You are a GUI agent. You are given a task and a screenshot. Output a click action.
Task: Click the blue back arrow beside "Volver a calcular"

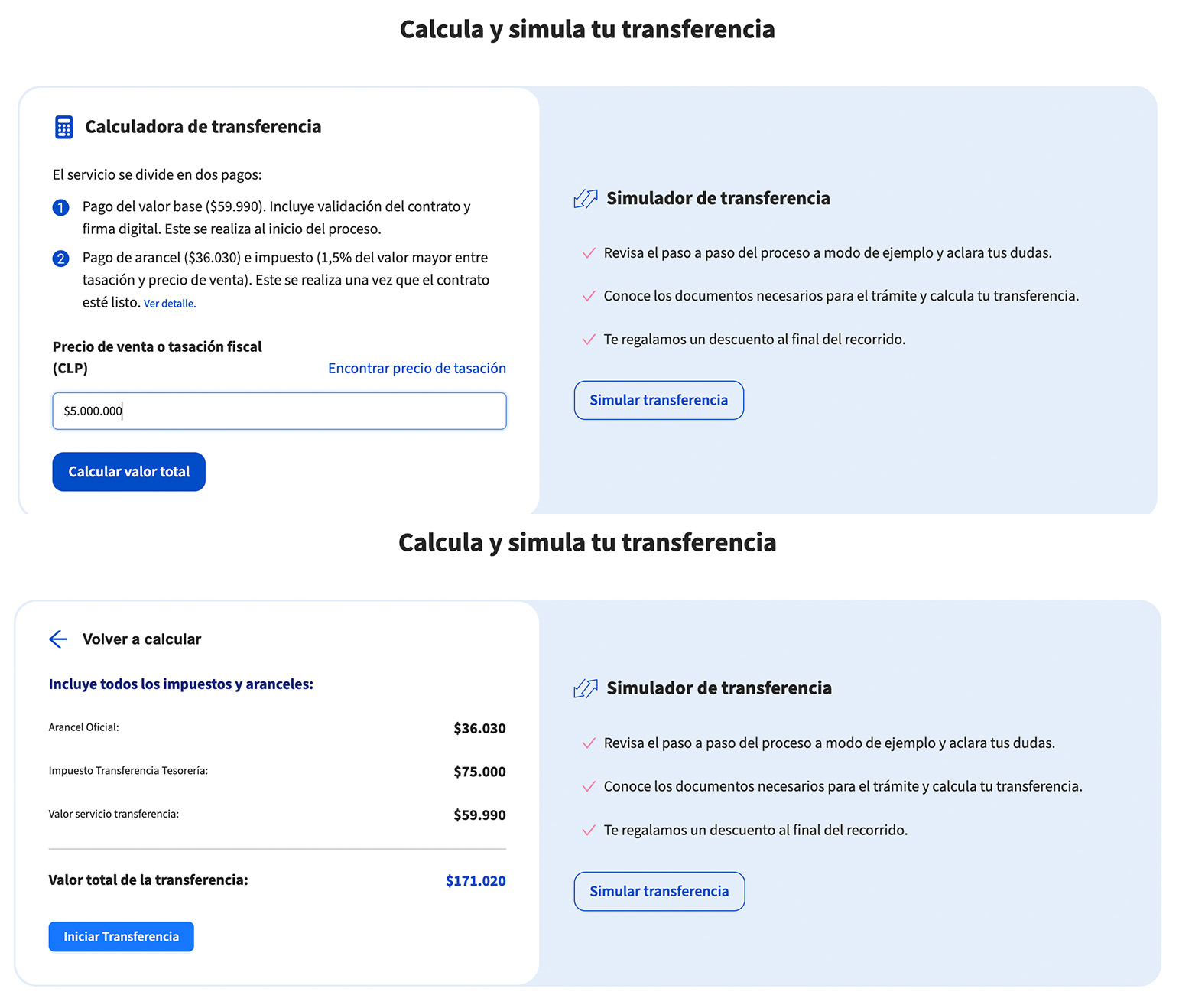pos(58,639)
